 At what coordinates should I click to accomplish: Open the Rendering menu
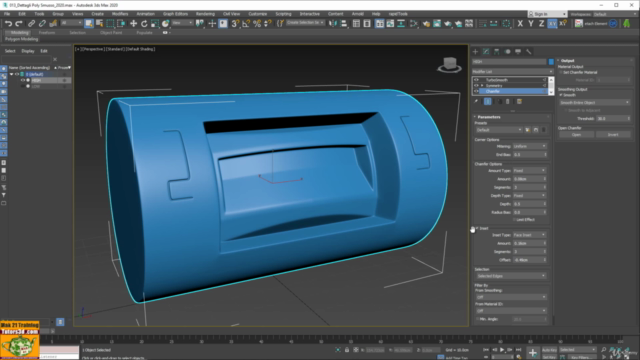[205, 14]
